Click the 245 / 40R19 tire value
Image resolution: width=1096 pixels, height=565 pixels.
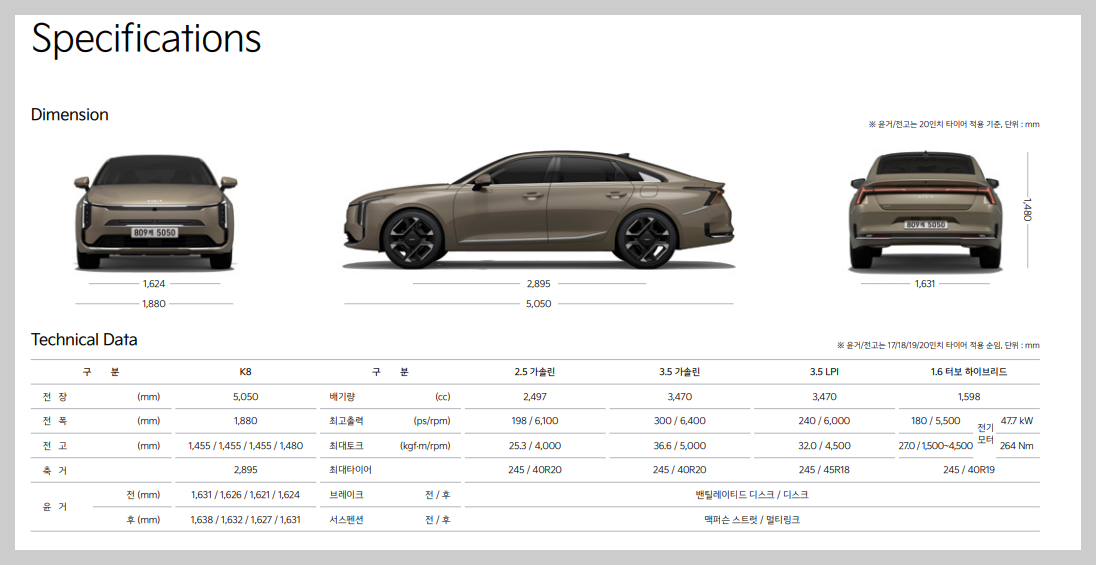[x=969, y=470]
